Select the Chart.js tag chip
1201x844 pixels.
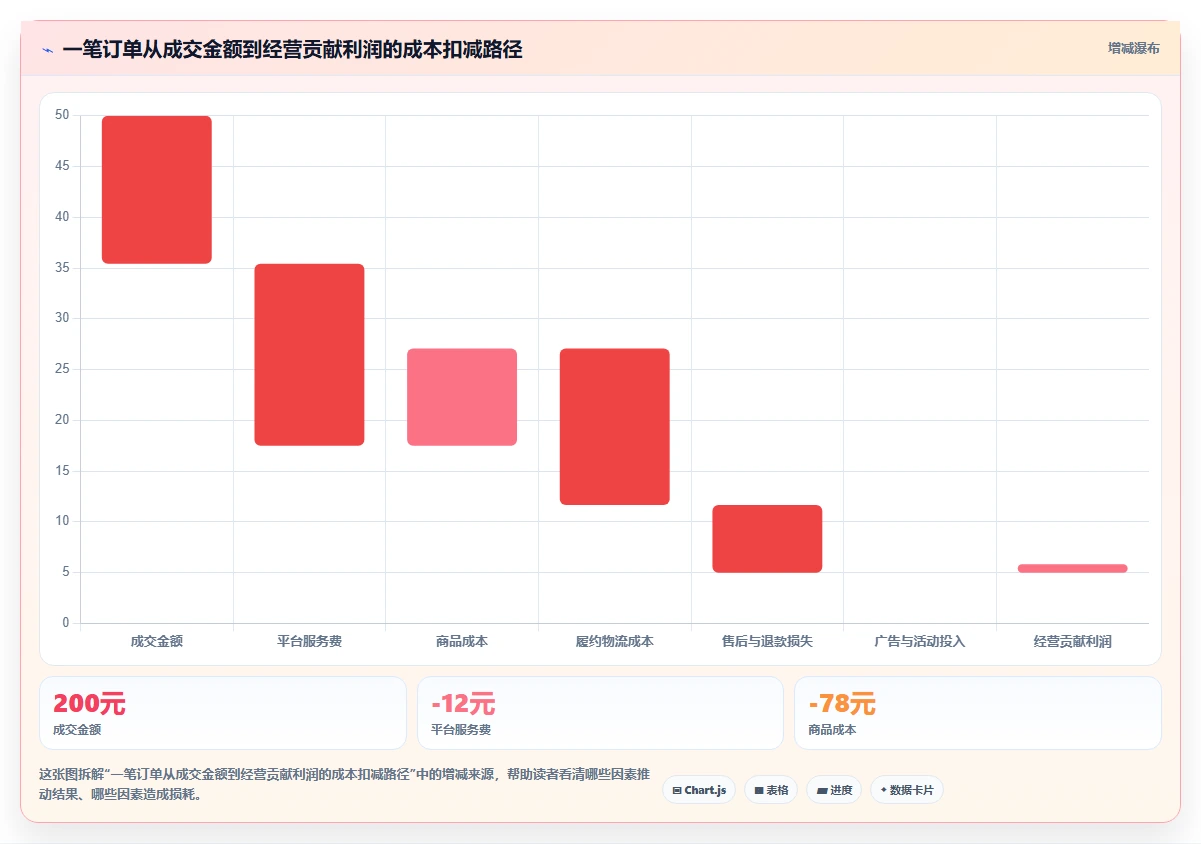(x=699, y=790)
